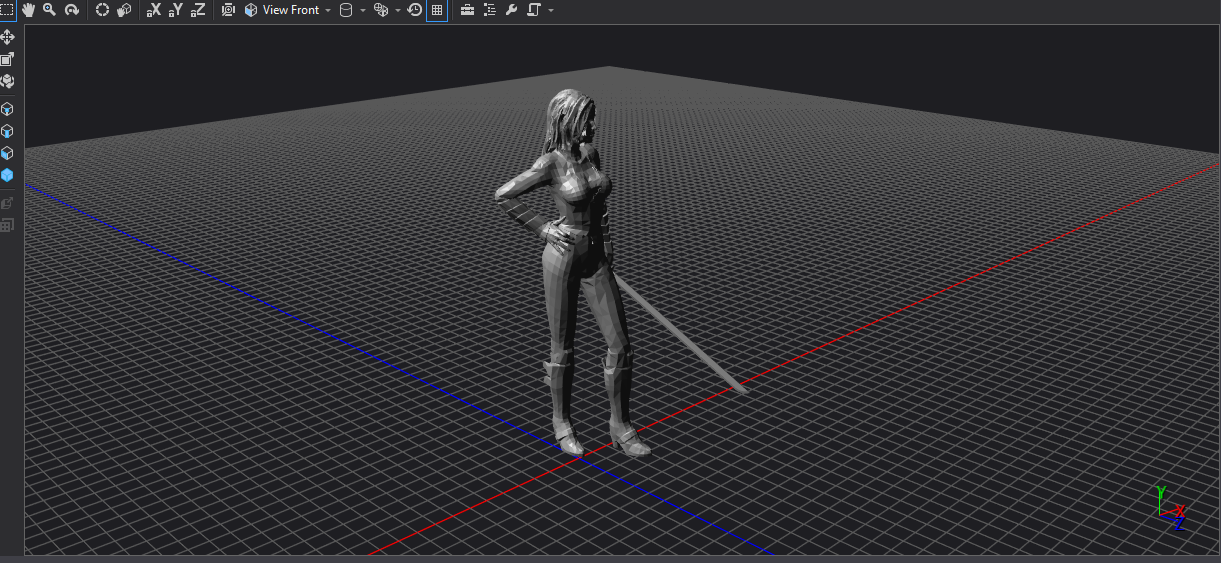The height and width of the screenshot is (563, 1221).
Task: Select solid blue object mode cube
Action: pos(8,175)
